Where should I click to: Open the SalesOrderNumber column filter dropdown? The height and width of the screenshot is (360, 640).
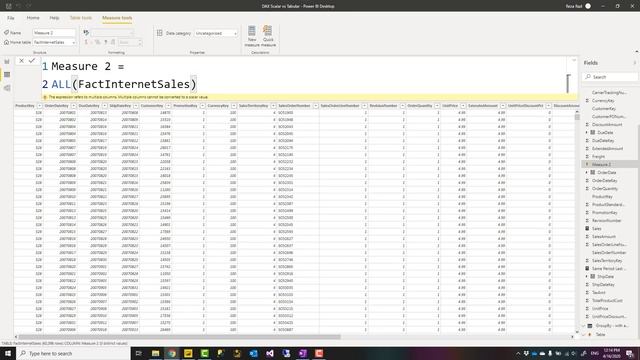(x=316, y=106)
